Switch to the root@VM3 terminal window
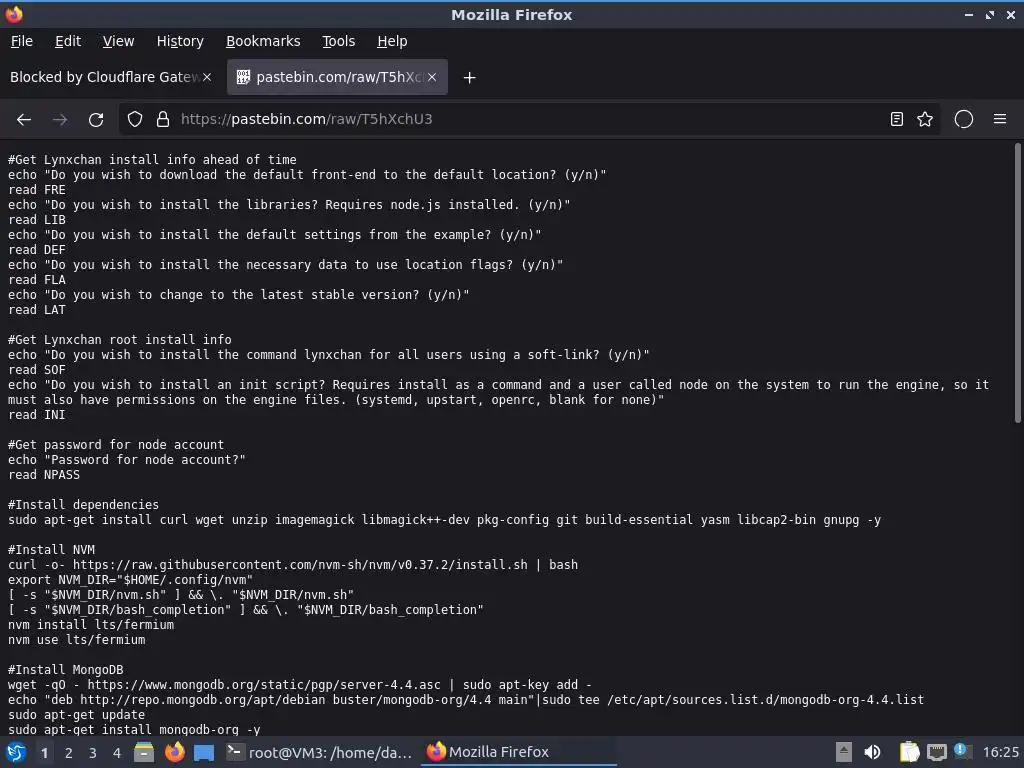The height and width of the screenshot is (768, 1024). [320, 752]
